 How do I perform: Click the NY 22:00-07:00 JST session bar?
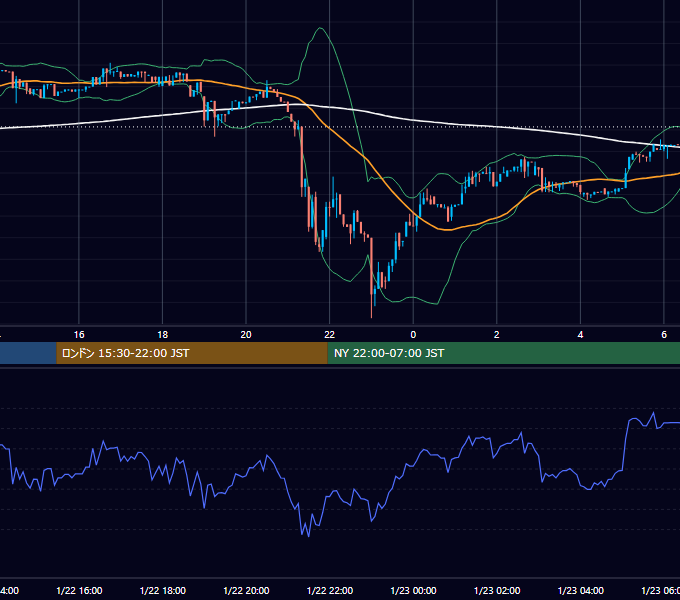pos(503,353)
